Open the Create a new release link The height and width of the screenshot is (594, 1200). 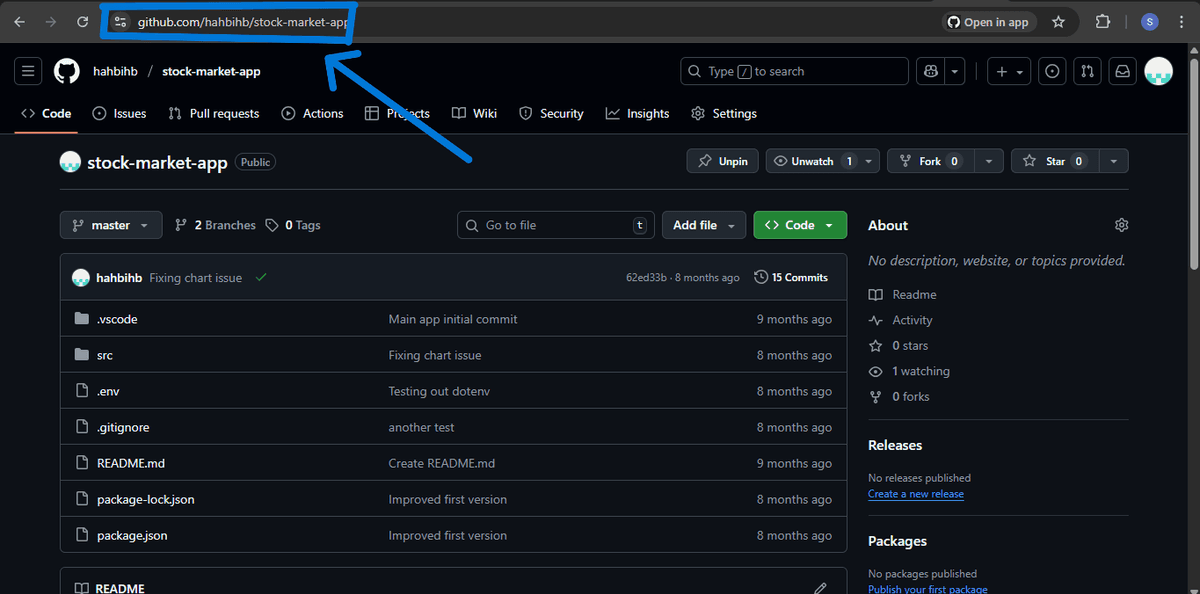click(915, 493)
